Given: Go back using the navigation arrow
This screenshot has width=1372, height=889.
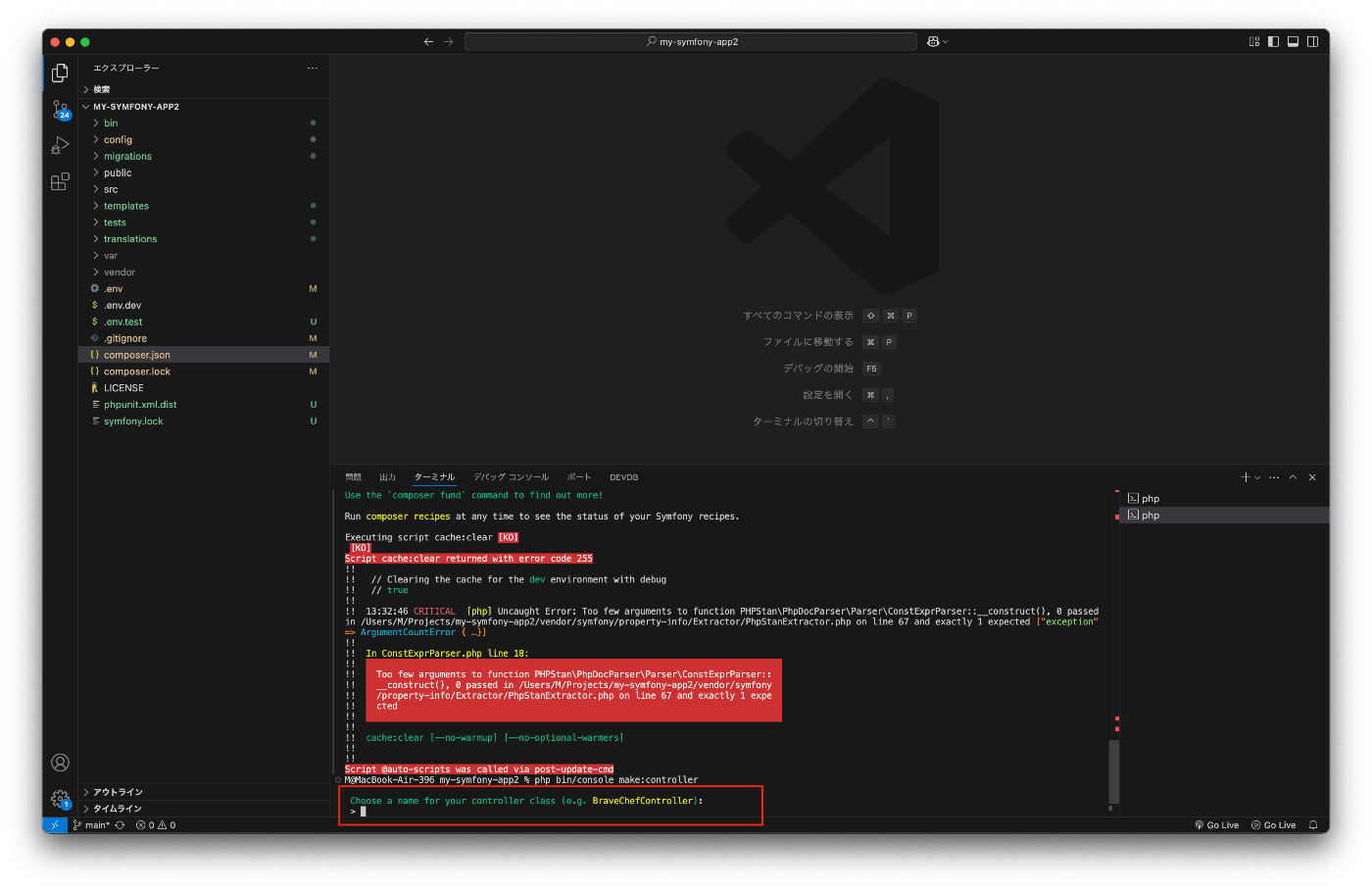Looking at the screenshot, I should point(428,41).
